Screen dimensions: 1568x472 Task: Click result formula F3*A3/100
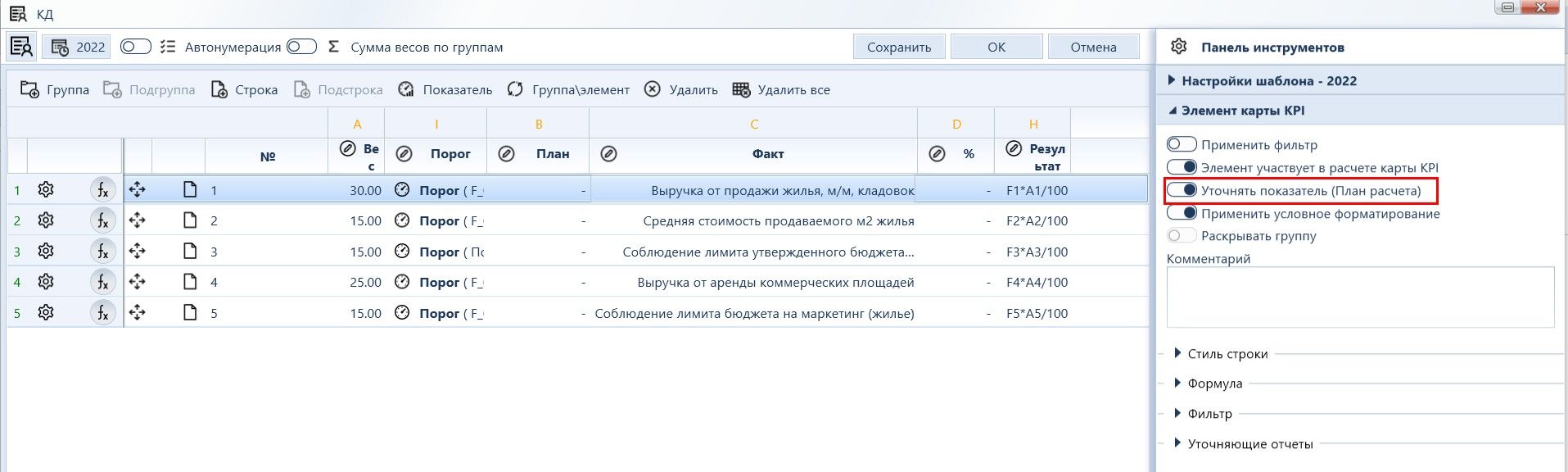point(1037,252)
